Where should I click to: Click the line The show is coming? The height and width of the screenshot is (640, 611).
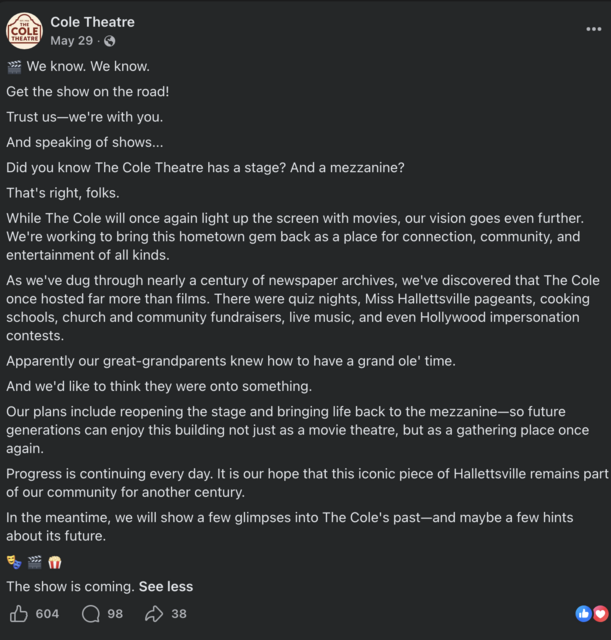[x=71, y=587]
